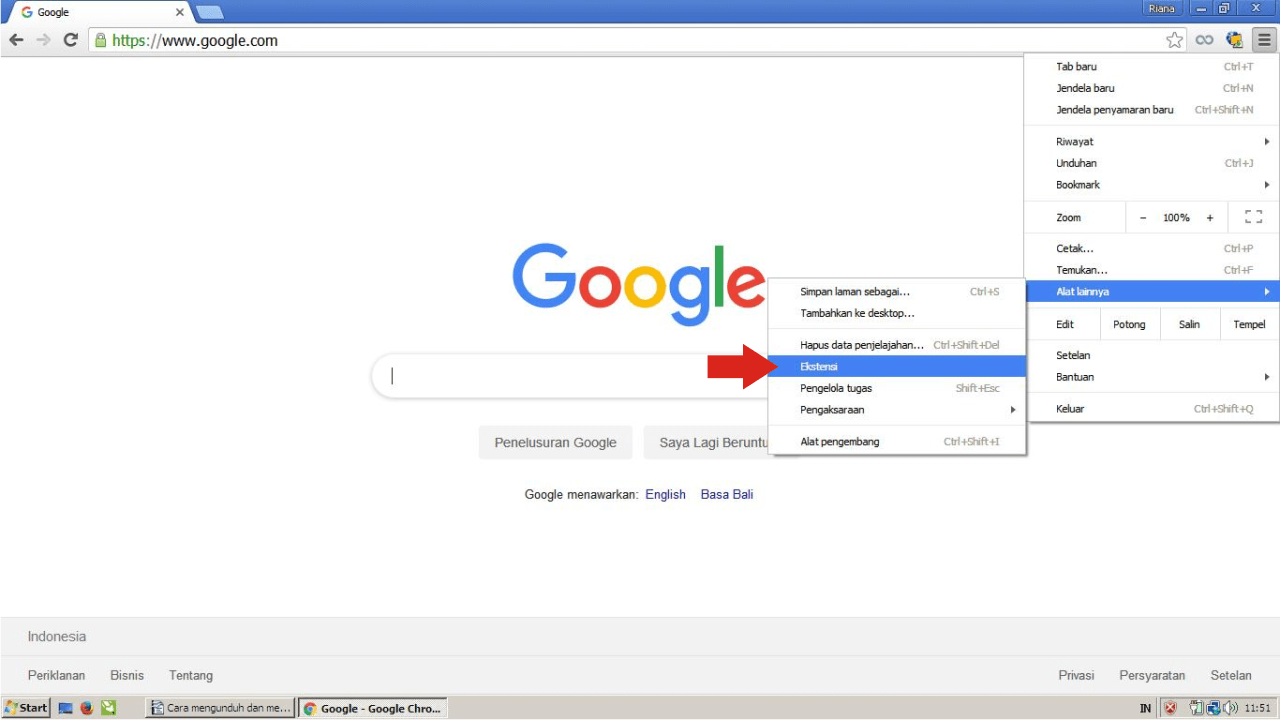Image resolution: width=1280 pixels, height=720 pixels.
Task: Select Hapus data penjelajahan... item
Action: 897,345
